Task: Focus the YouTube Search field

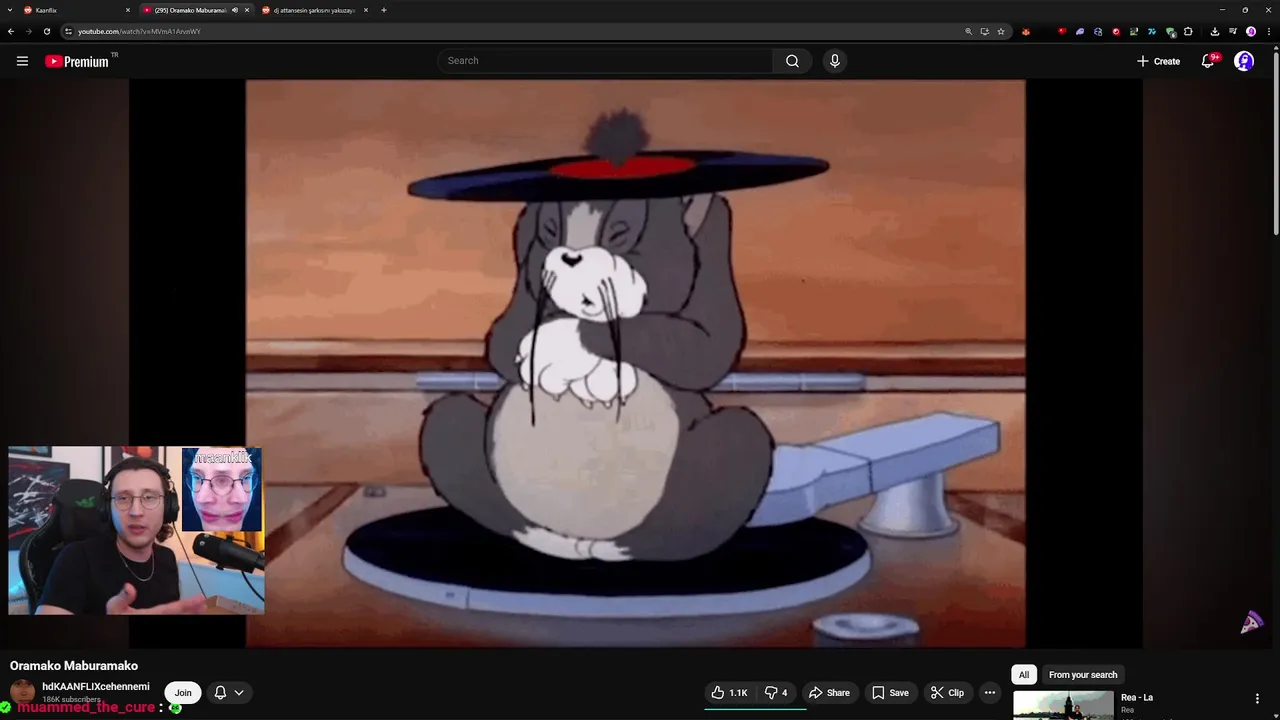Action: point(605,61)
